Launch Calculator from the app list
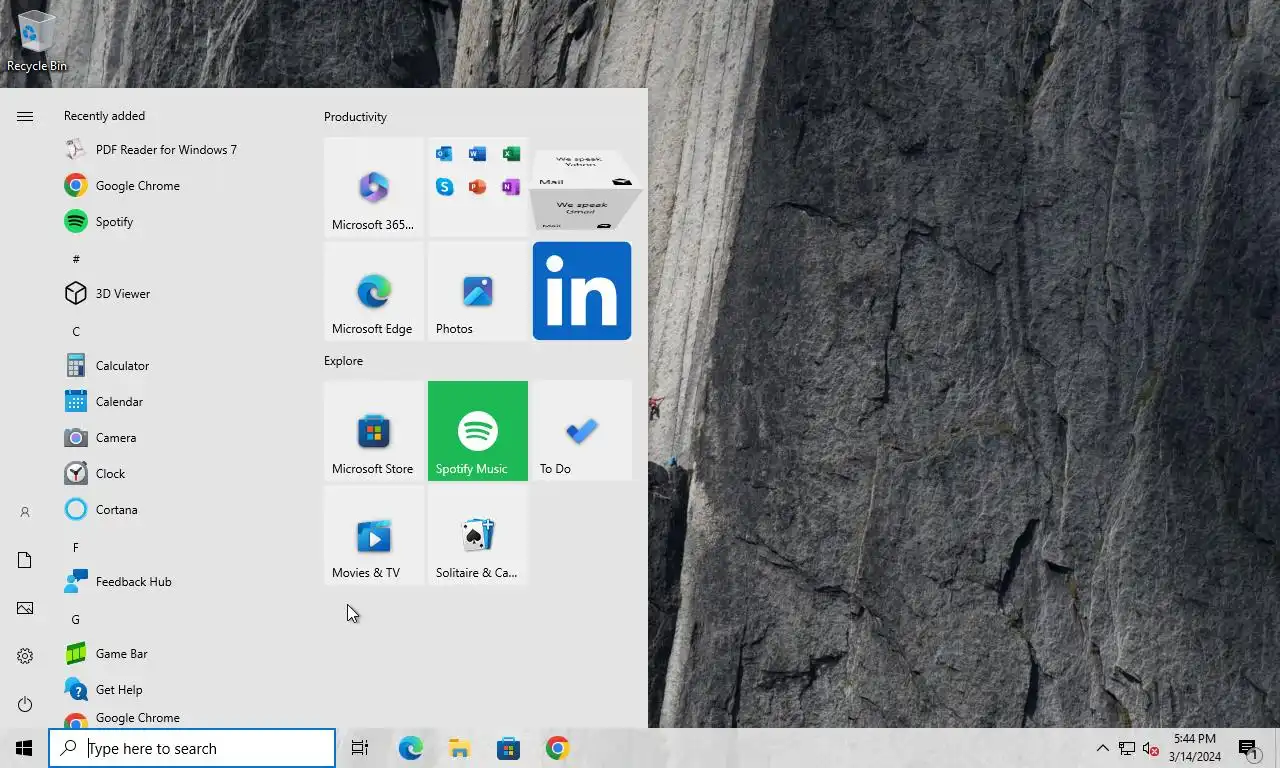1280x768 pixels. tap(180, 366)
